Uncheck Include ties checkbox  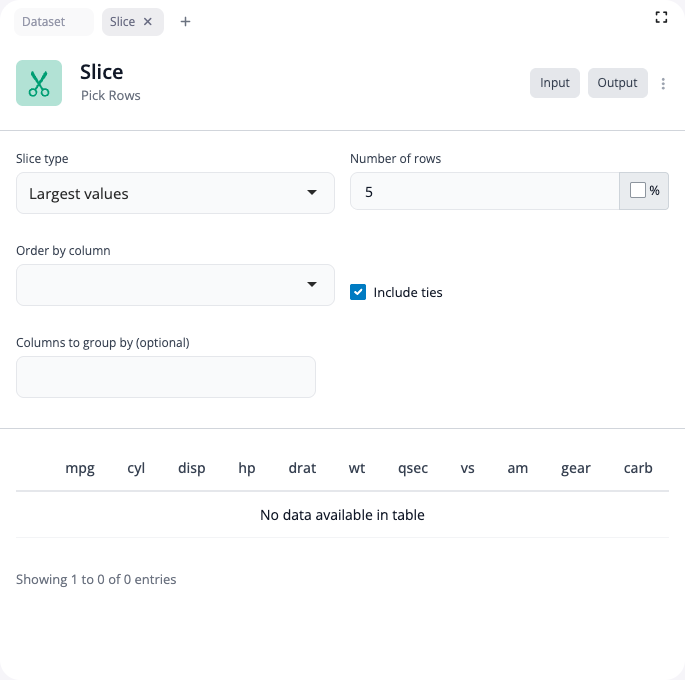[x=358, y=292]
